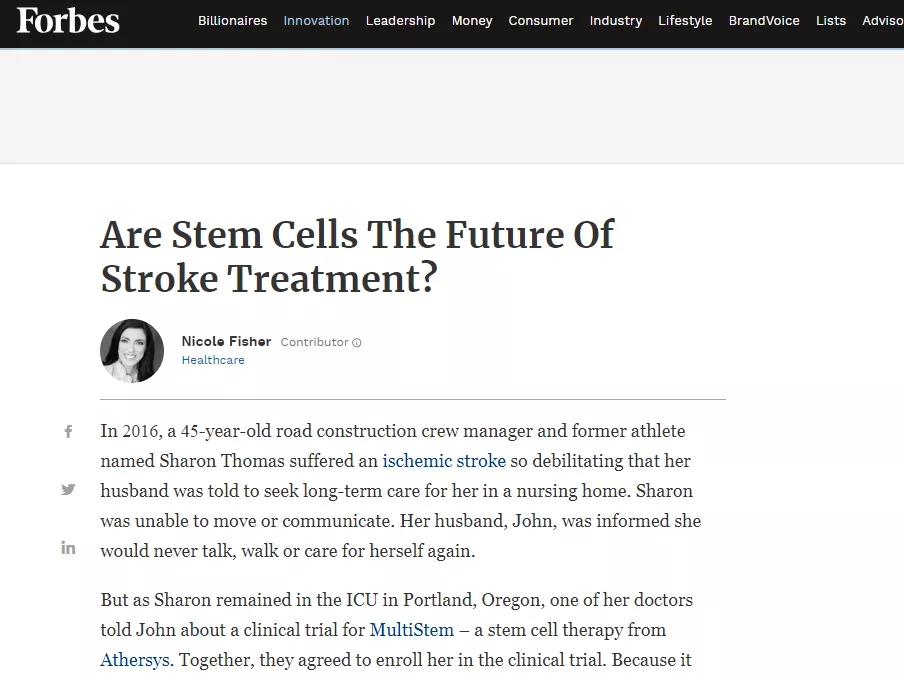Screen dimensions: 904x676
Task: Share article on LinkedIn icon
Action: tap(68, 547)
